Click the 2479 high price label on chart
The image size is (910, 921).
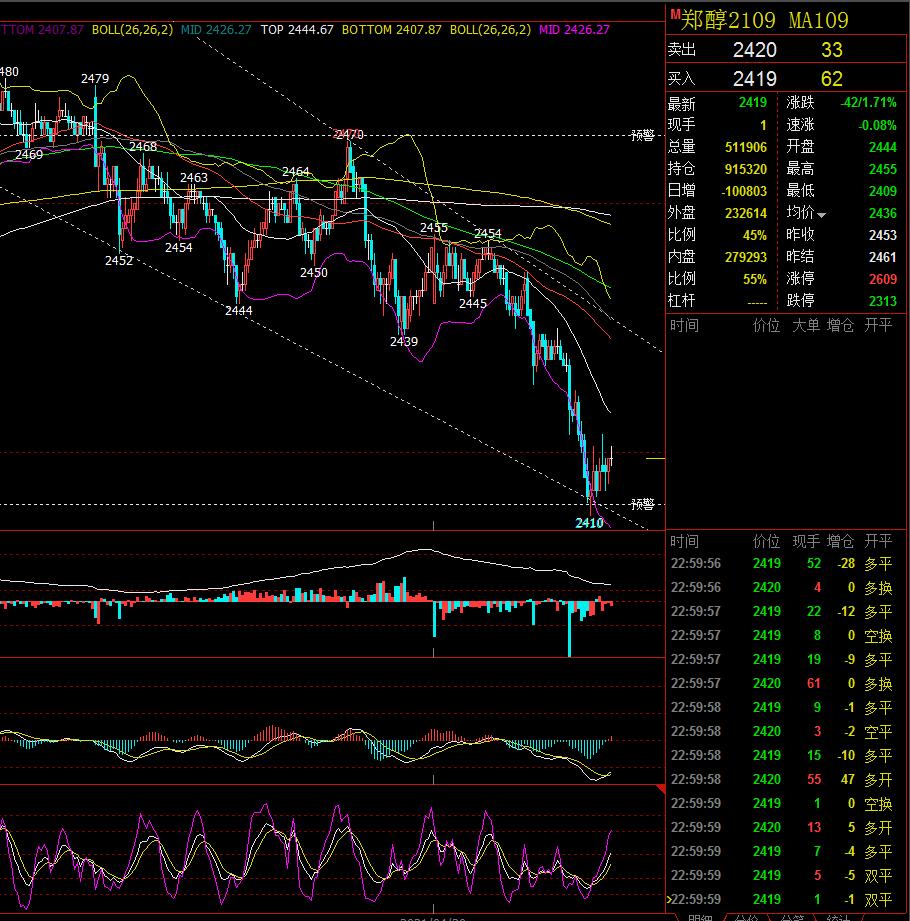(x=95, y=78)
